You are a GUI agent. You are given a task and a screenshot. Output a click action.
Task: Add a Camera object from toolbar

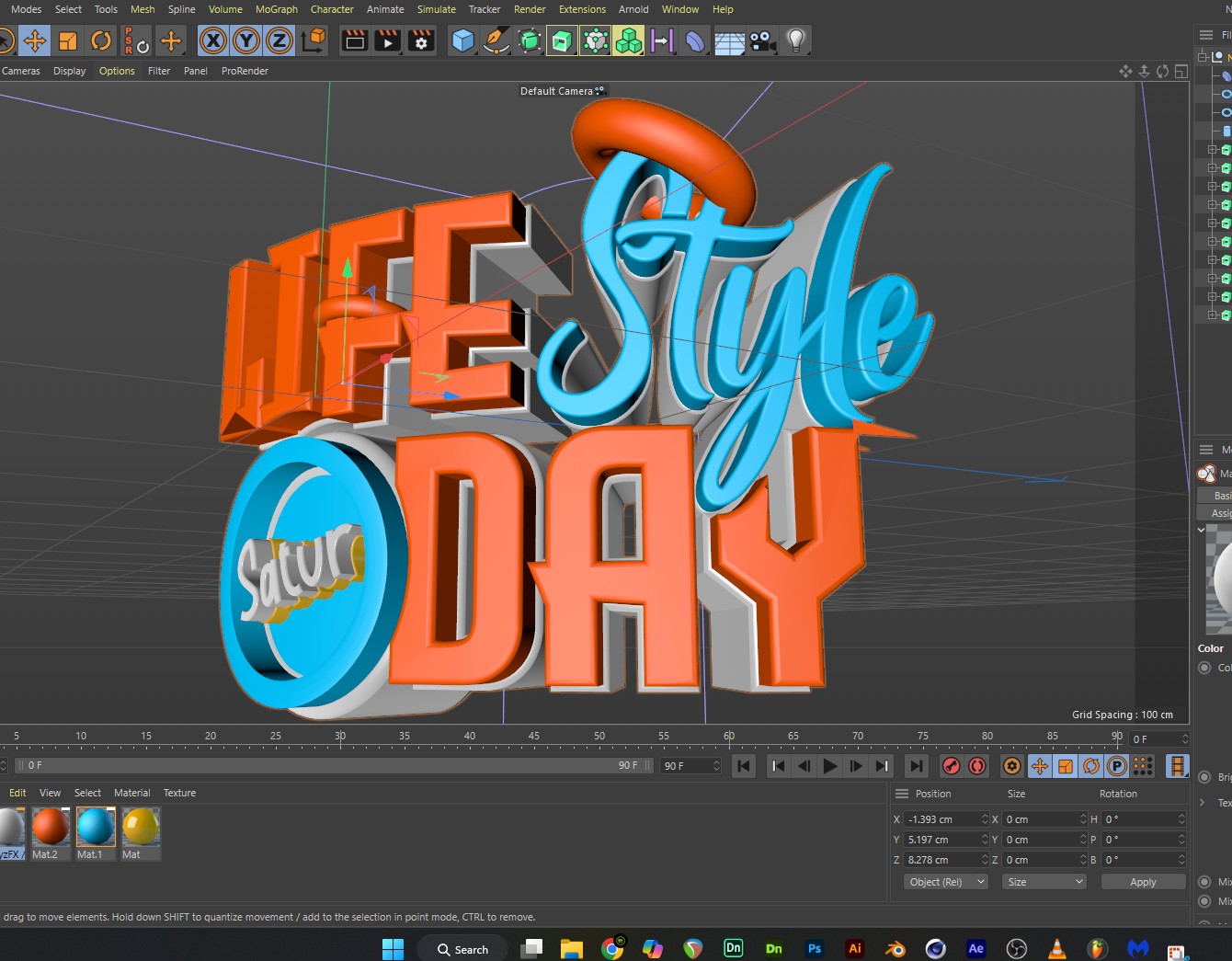pyautogui.click(x=762, y=40)
